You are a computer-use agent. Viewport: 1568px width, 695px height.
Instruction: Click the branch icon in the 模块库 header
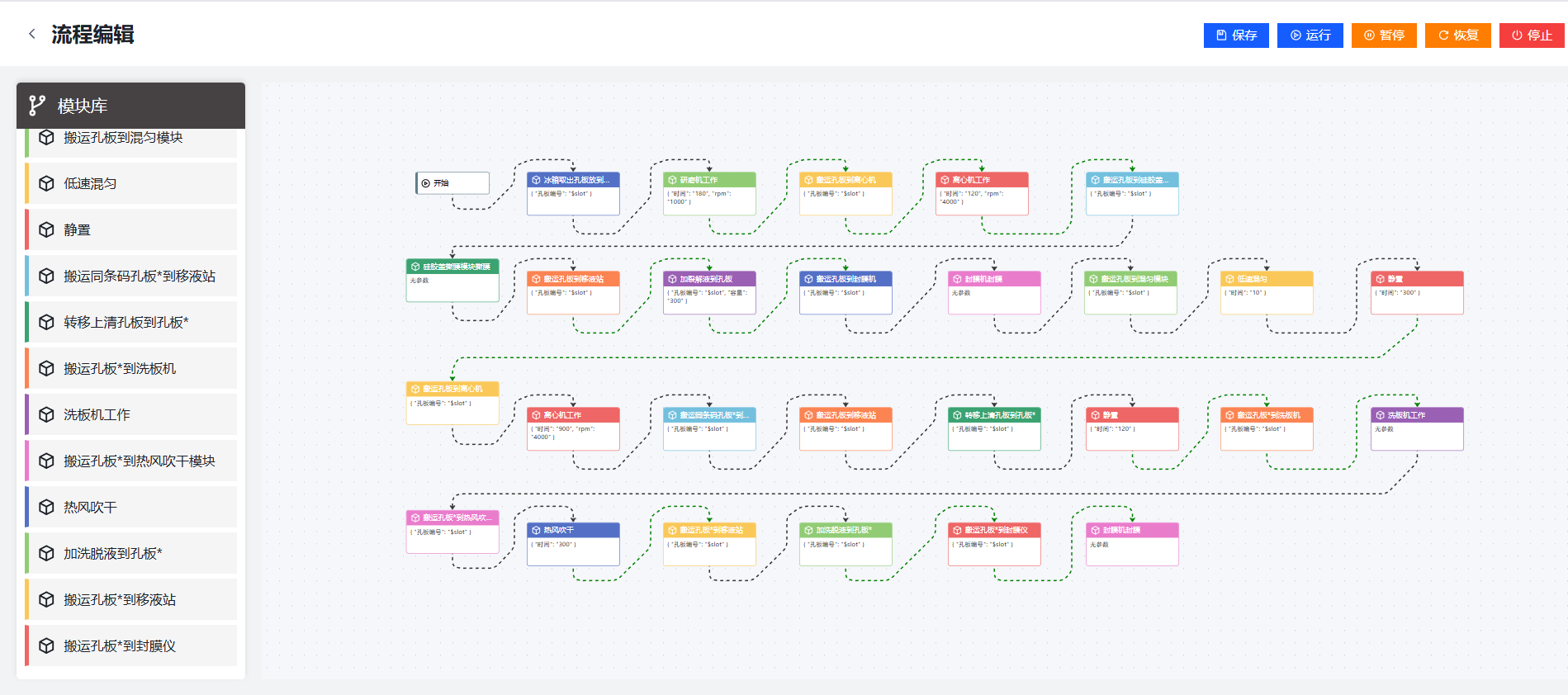click(x=37, y=106)
